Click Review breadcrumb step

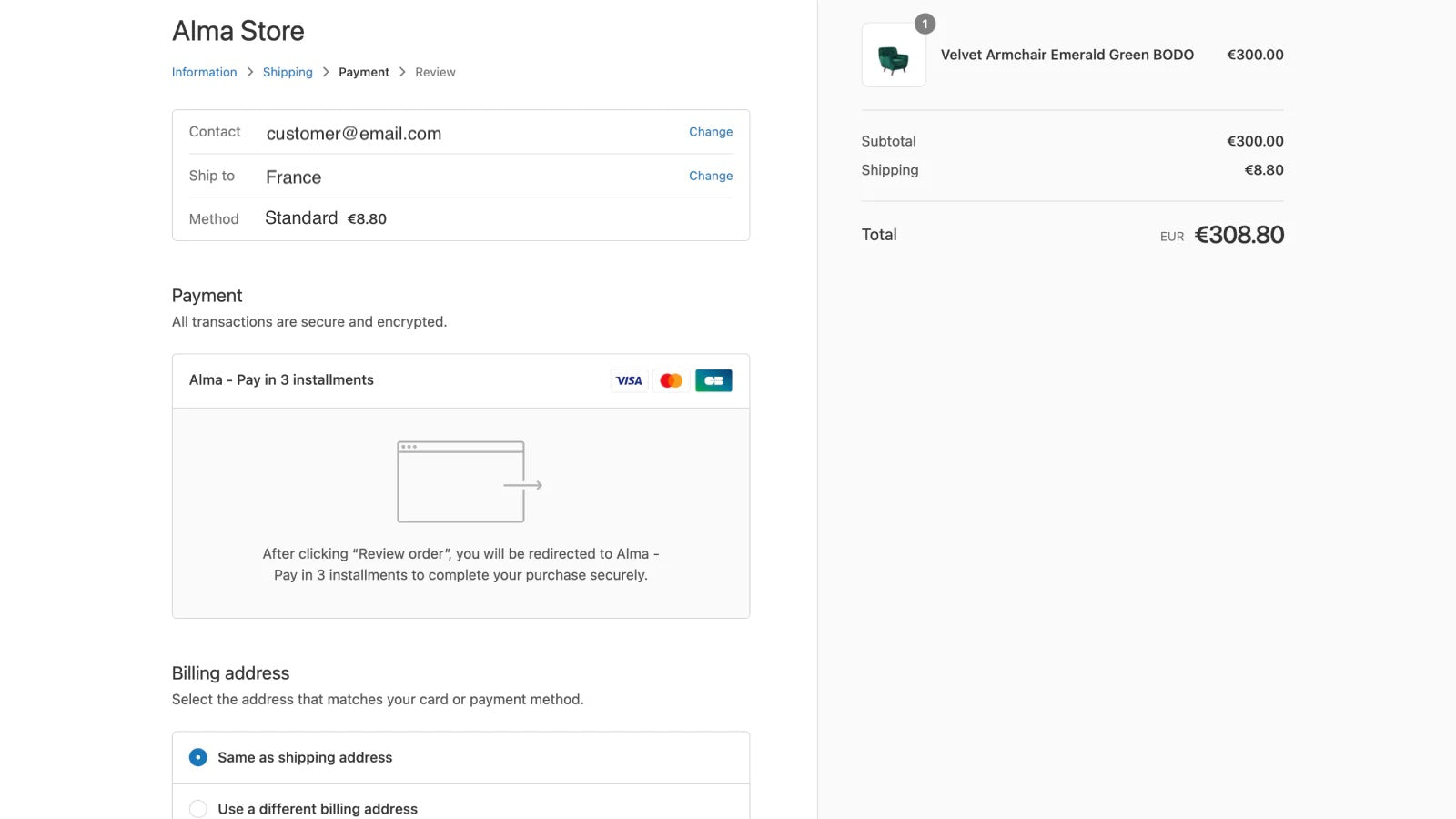(435, 72)
